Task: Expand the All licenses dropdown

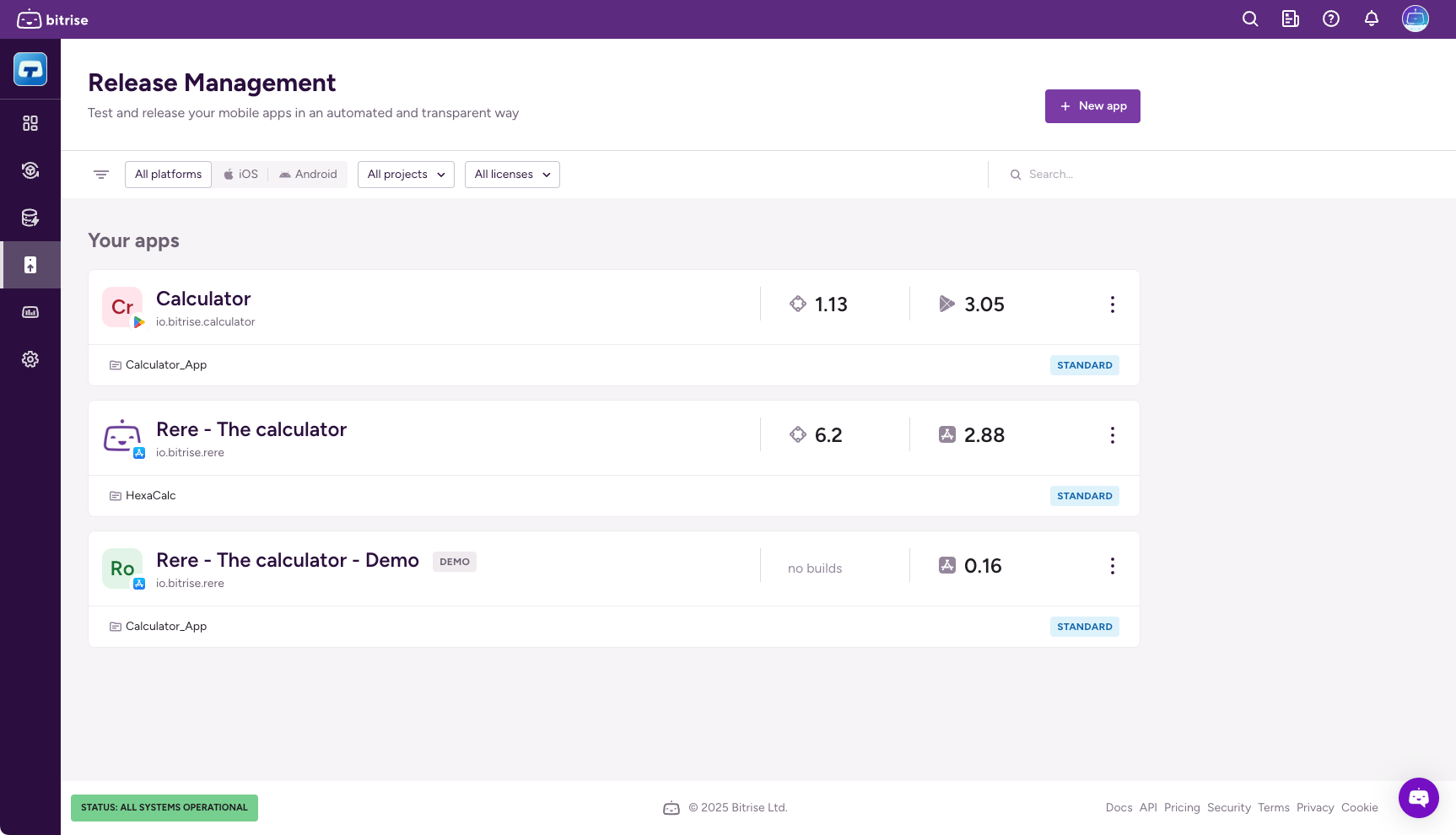Action: (x=512, y=175)
